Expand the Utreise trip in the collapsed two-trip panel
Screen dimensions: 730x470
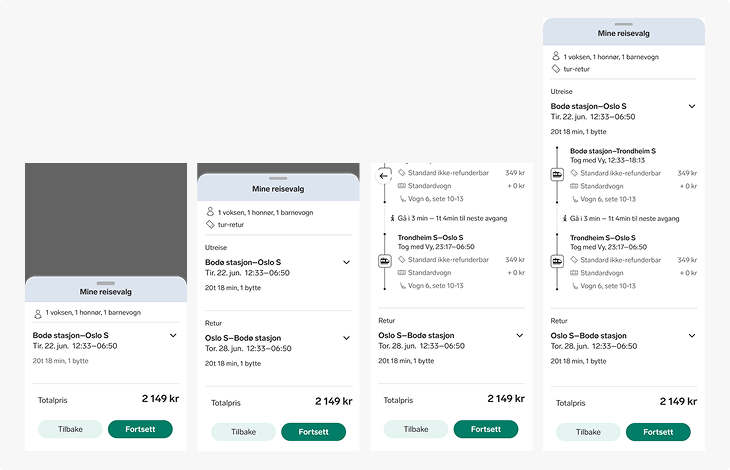pos(346,262)
